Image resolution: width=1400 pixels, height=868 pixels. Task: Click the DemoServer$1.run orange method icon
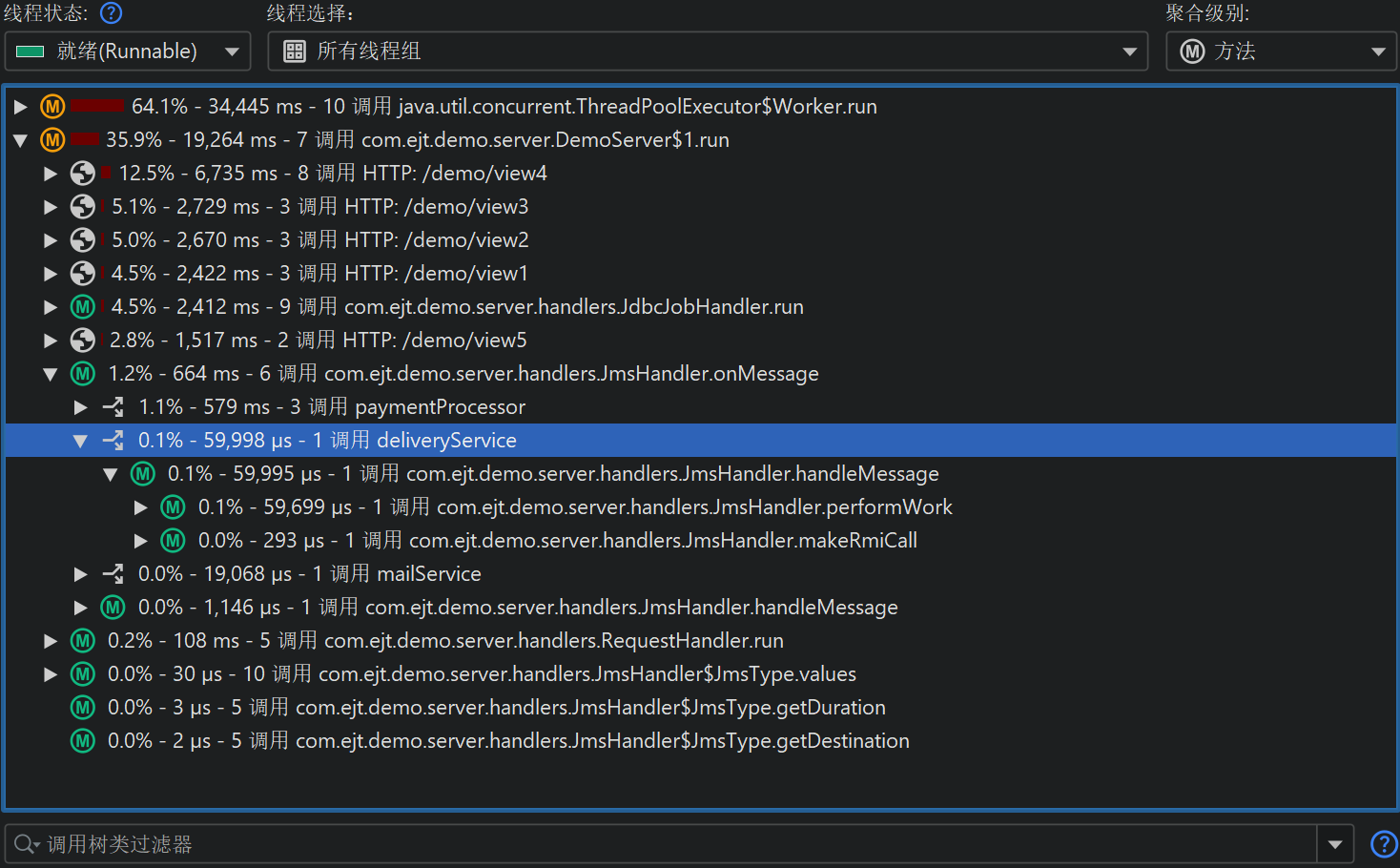point(52,140)
